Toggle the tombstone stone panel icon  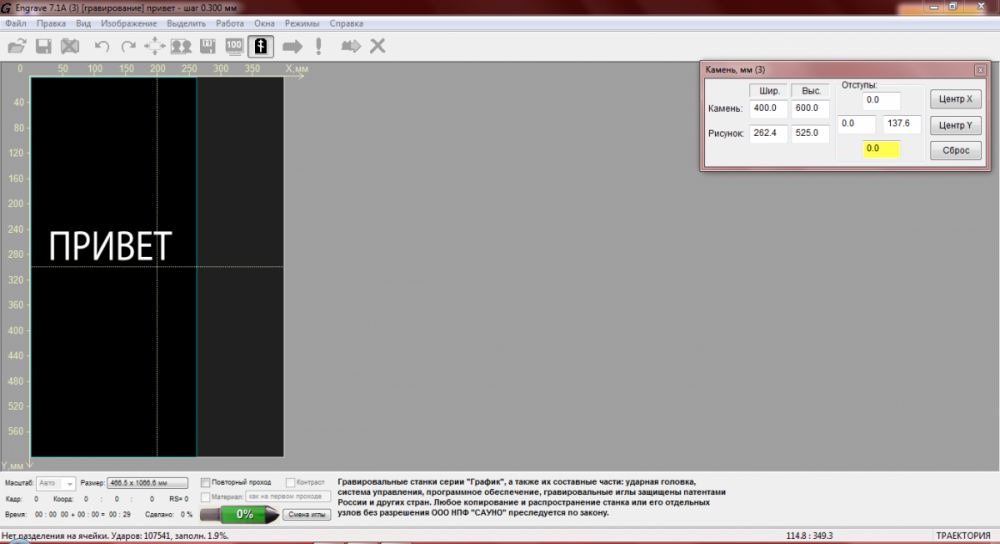[x=261, y=46]
